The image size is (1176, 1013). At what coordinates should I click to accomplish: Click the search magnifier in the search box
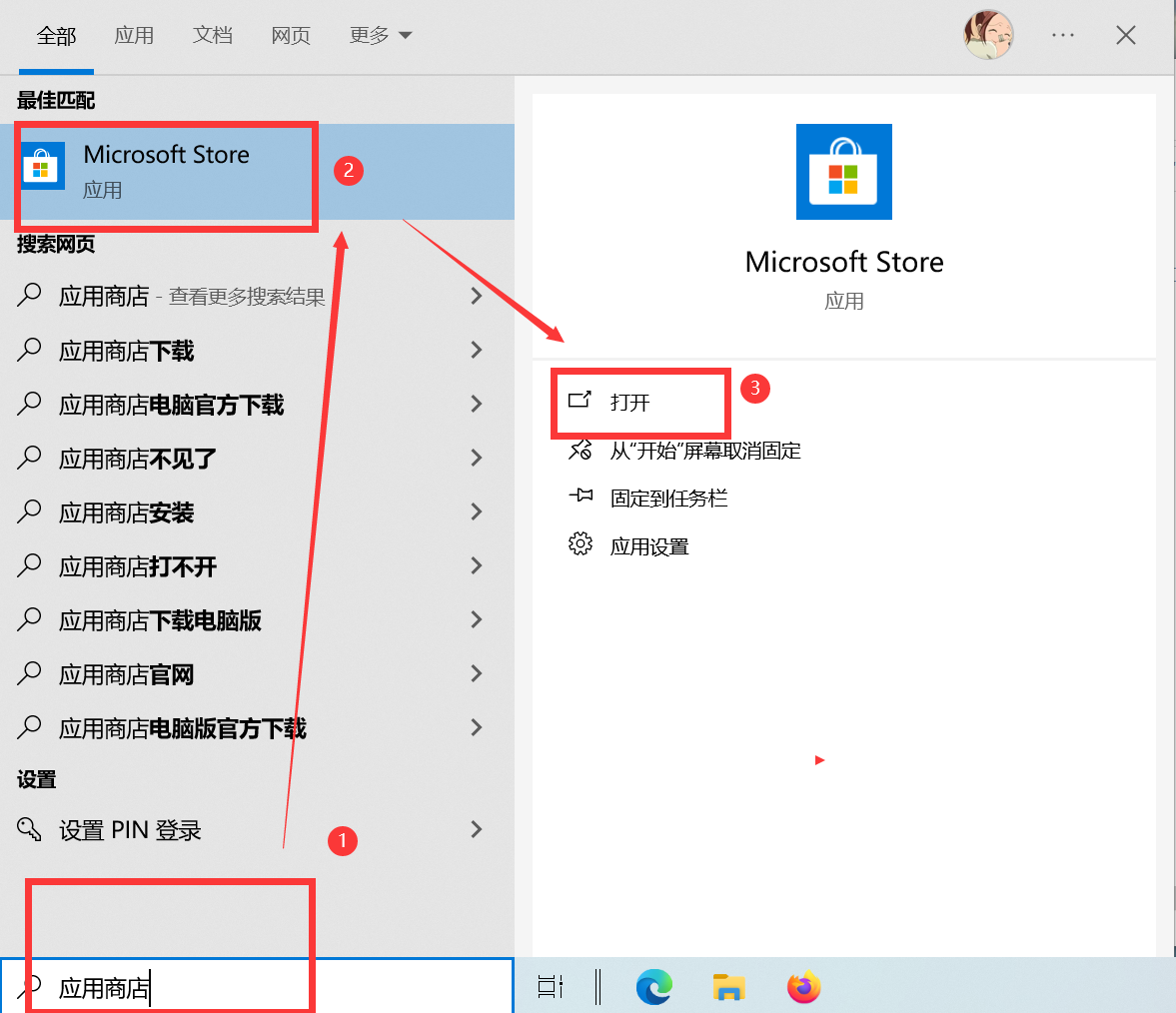tap(29, 987)
